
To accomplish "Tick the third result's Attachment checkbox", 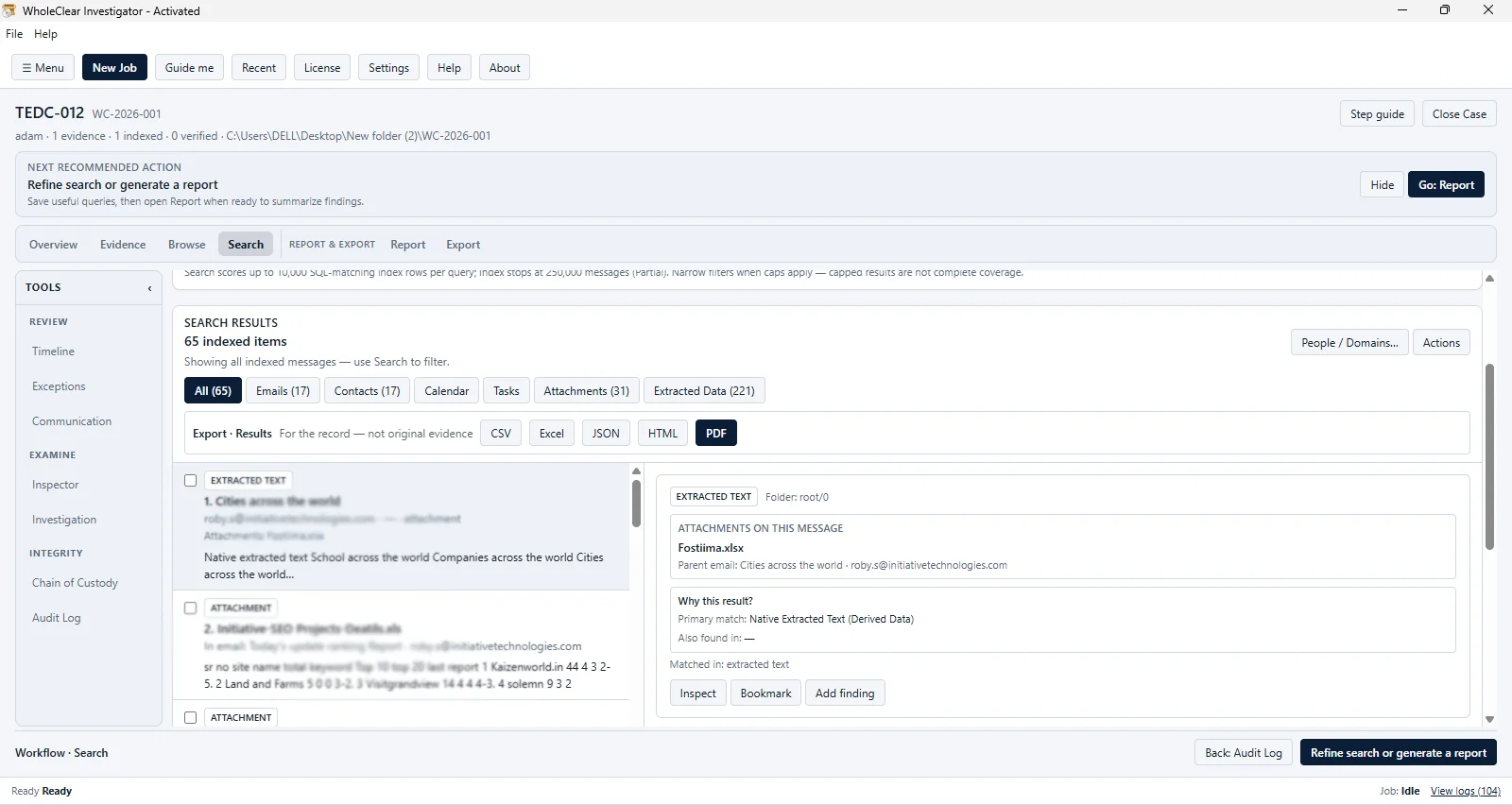I will [191, 717].
